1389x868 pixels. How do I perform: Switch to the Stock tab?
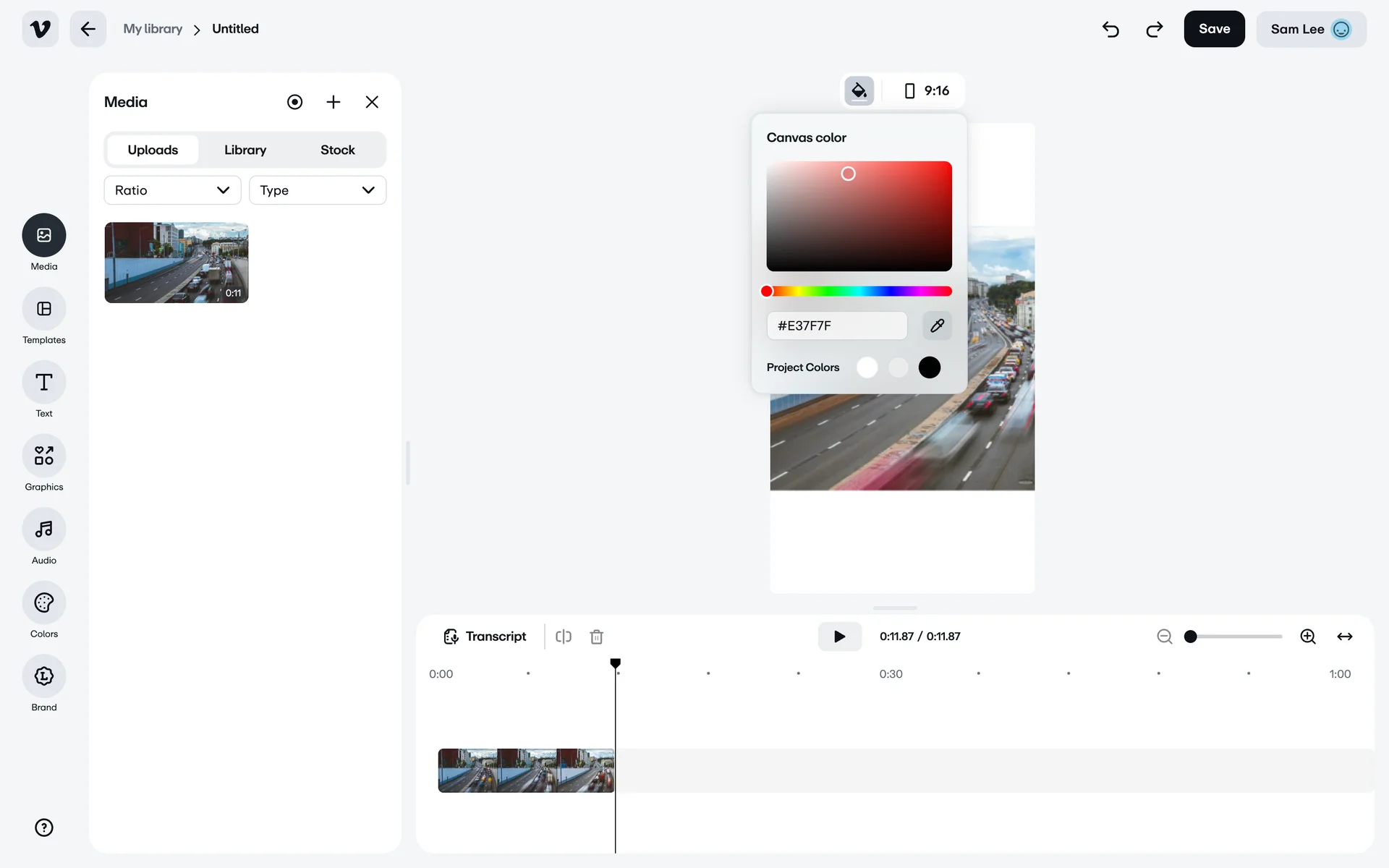point(337,150)
